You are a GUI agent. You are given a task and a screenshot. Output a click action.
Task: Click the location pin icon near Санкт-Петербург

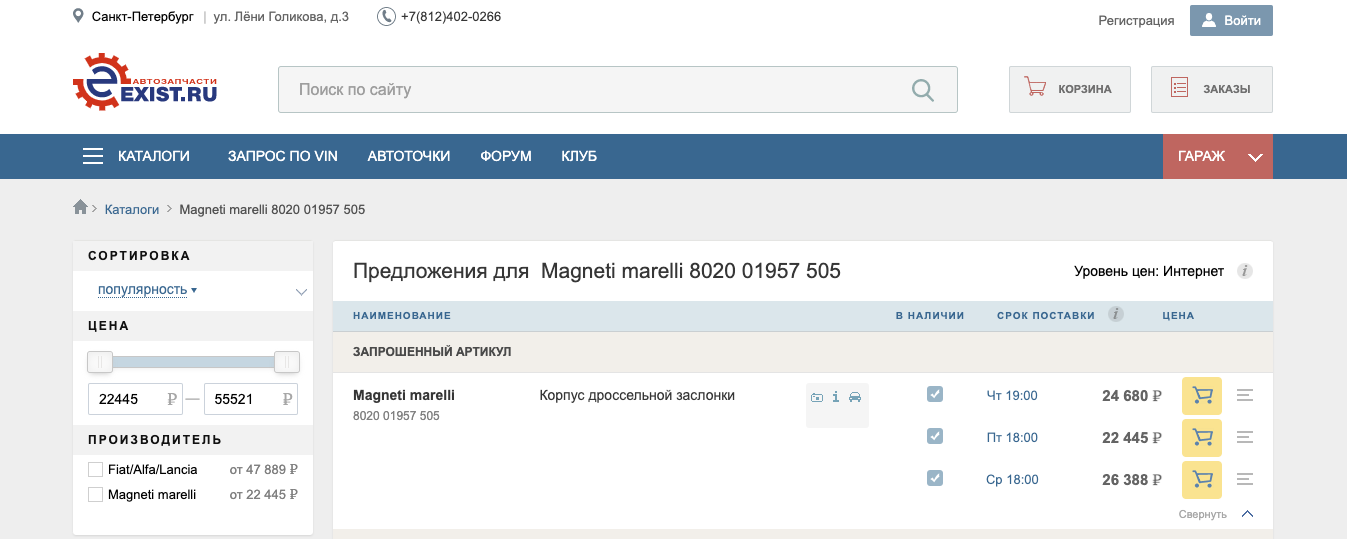(79, 17)
